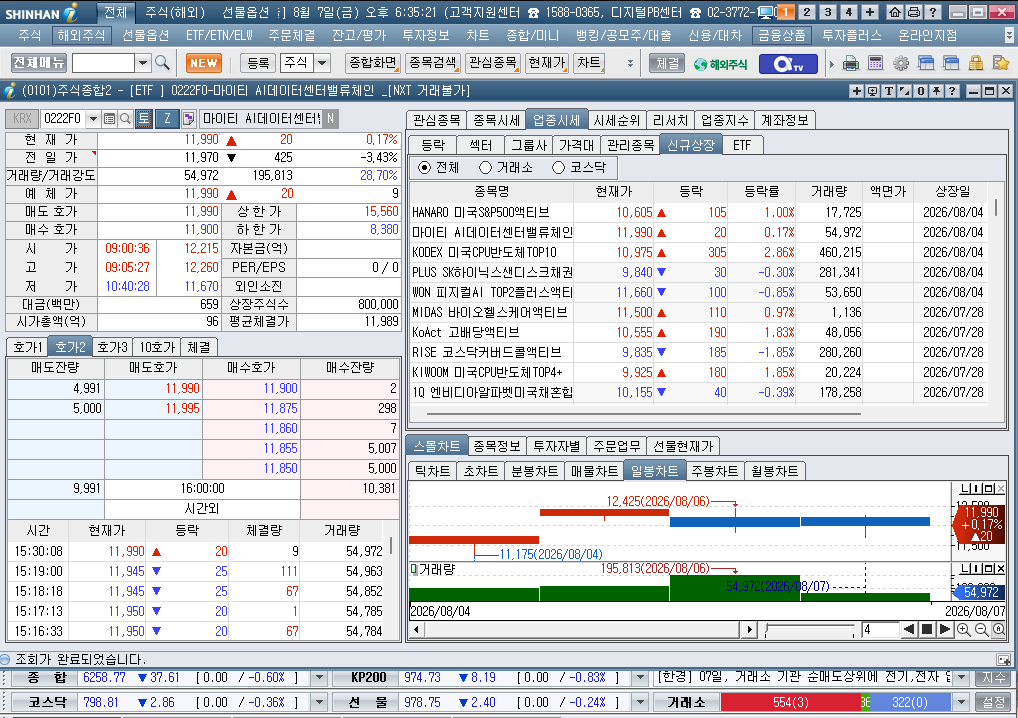Screen dimensions: 1018x718
Task: Select the 거래소 radio button
Action: [485, 167]
